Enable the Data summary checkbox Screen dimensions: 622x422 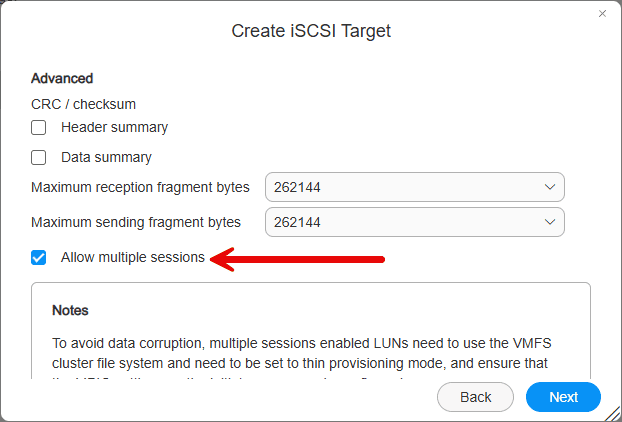[38, 157]
